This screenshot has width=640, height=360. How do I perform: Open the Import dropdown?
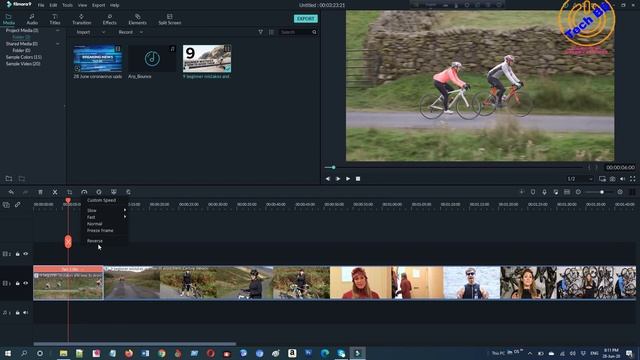[91, 32]
